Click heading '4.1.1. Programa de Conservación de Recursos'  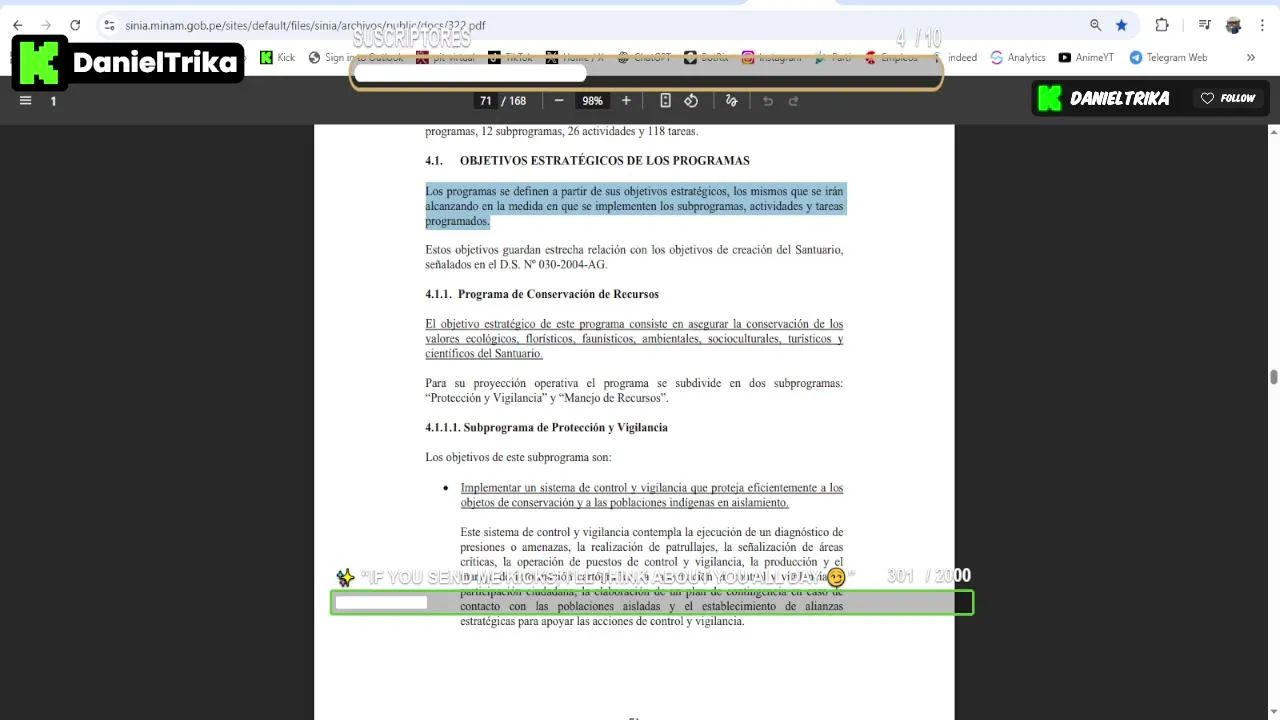point(541,294)
